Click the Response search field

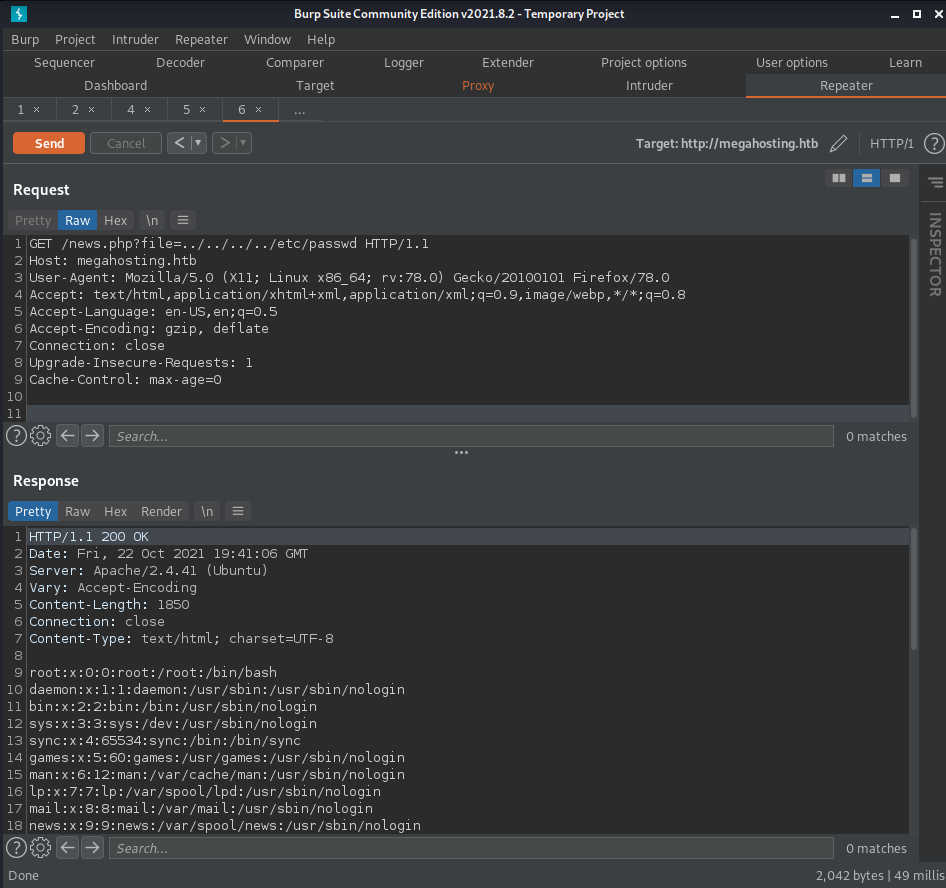point(471,848)
